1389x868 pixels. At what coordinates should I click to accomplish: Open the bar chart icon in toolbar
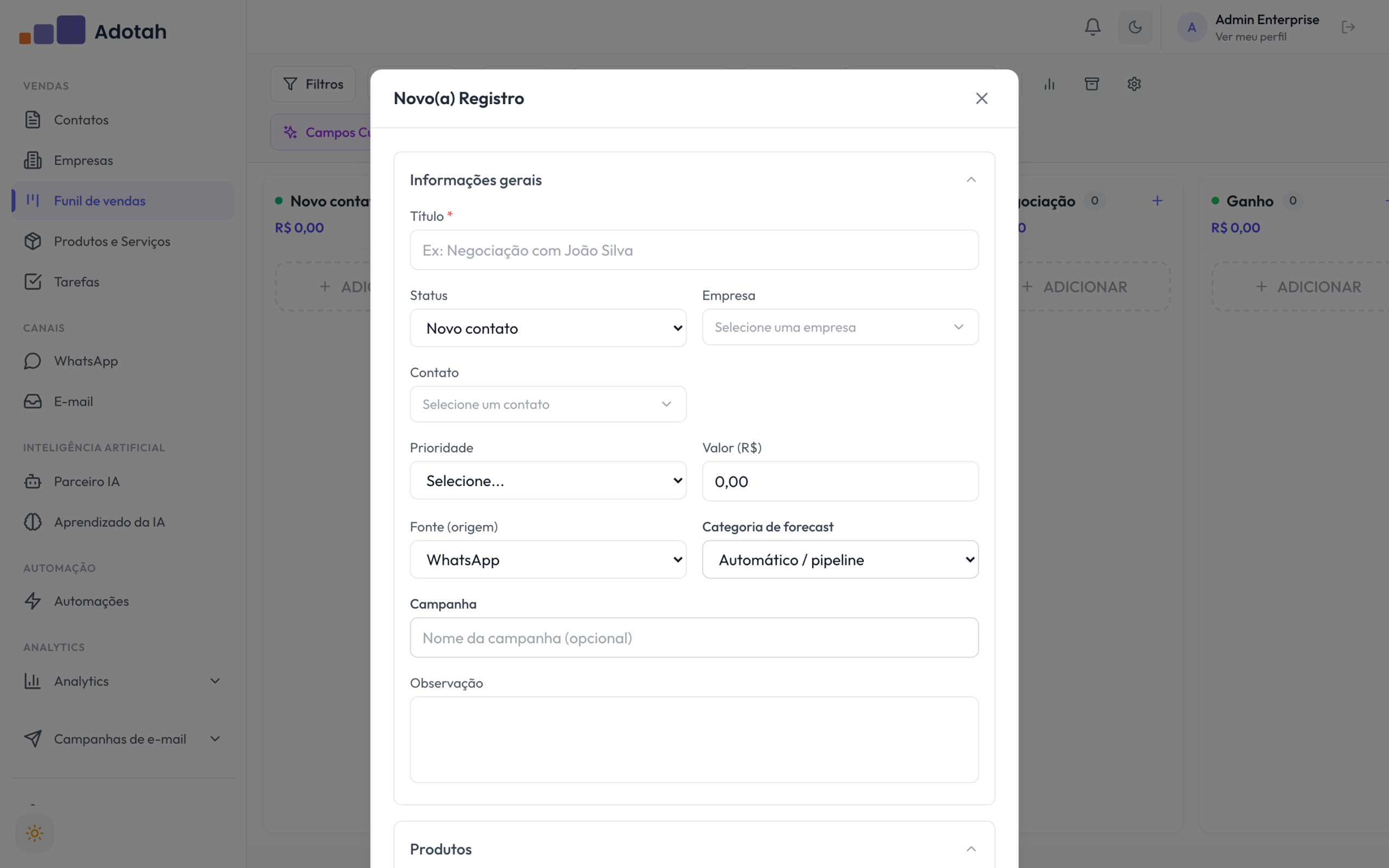1049,84
